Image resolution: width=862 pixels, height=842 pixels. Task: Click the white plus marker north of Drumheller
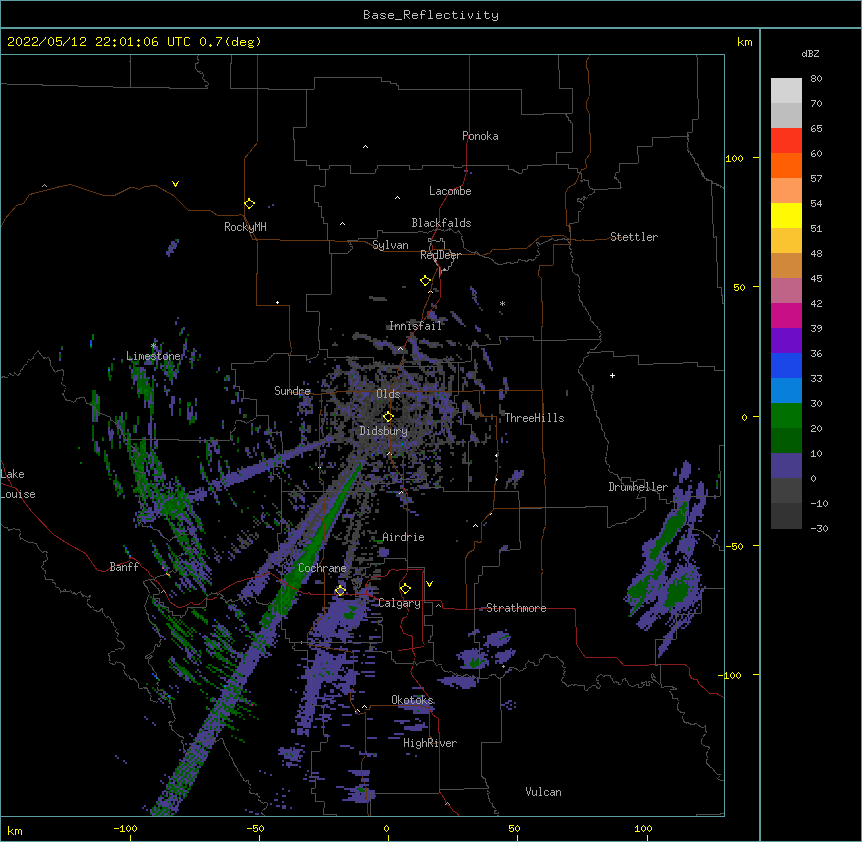[x=612, y=375]
